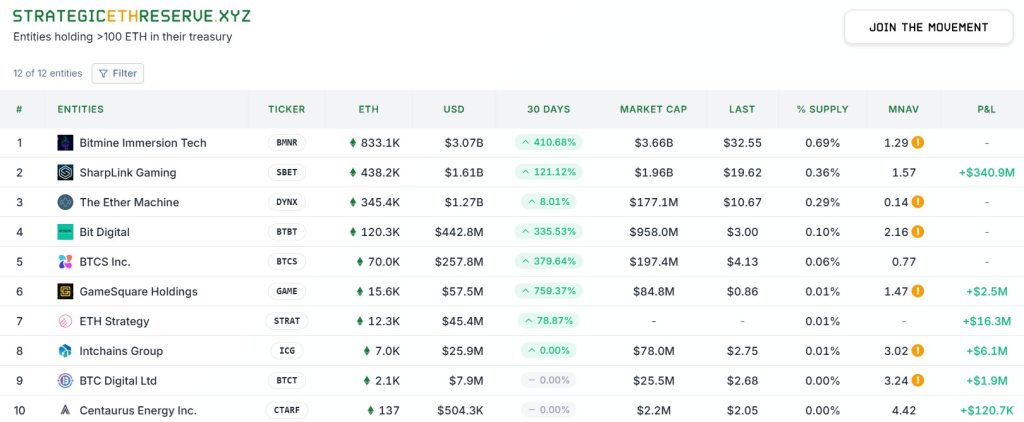Sort by the ETH column header
1024x422 pixels.
(x=368, y=109)
